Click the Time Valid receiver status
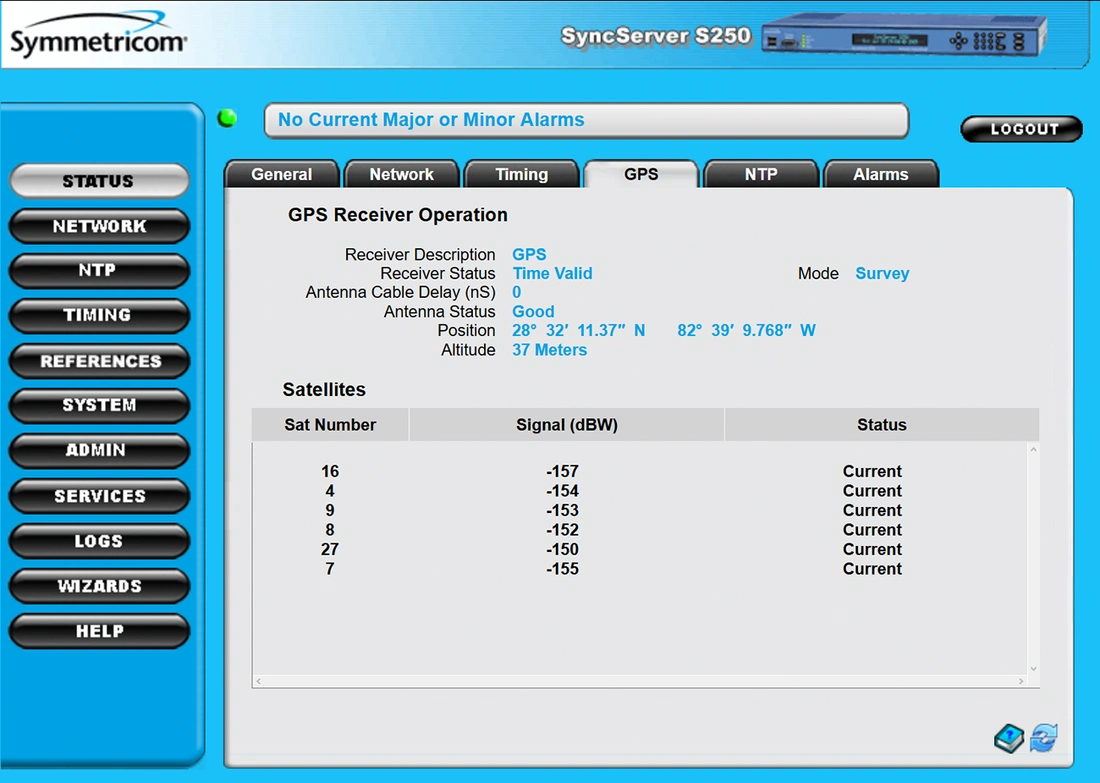The image size is (1100, 783). [552, 274]
